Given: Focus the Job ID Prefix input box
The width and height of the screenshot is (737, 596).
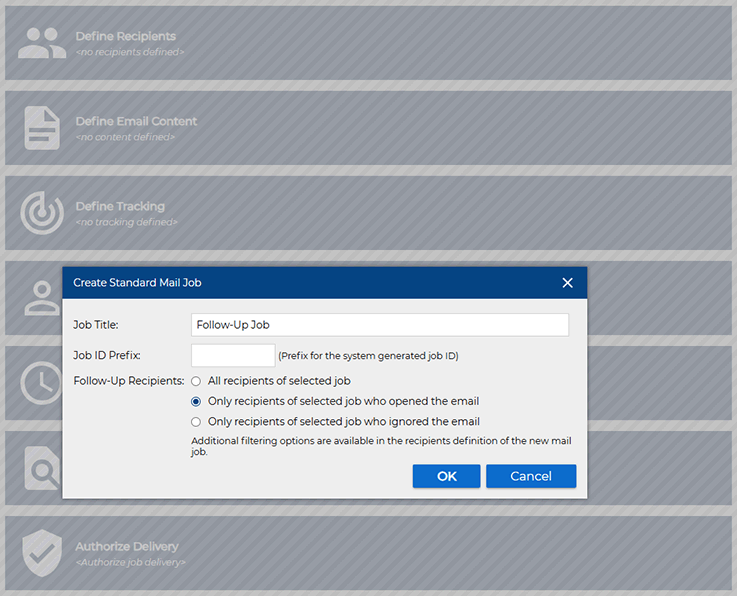Looking at the screenshot, I should coord(232,355).
